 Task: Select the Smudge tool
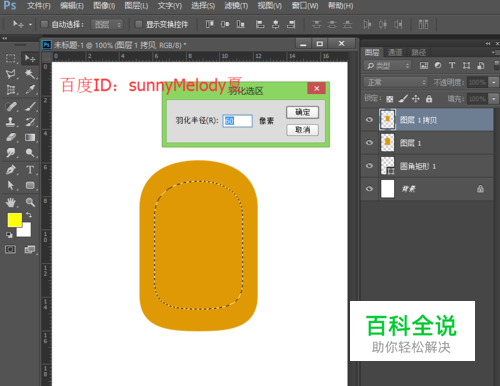pos(11,153)
